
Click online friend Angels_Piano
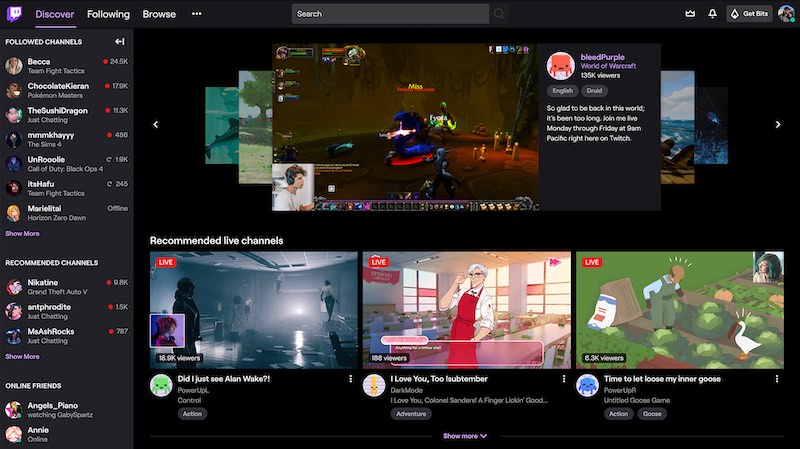[66, 410]
